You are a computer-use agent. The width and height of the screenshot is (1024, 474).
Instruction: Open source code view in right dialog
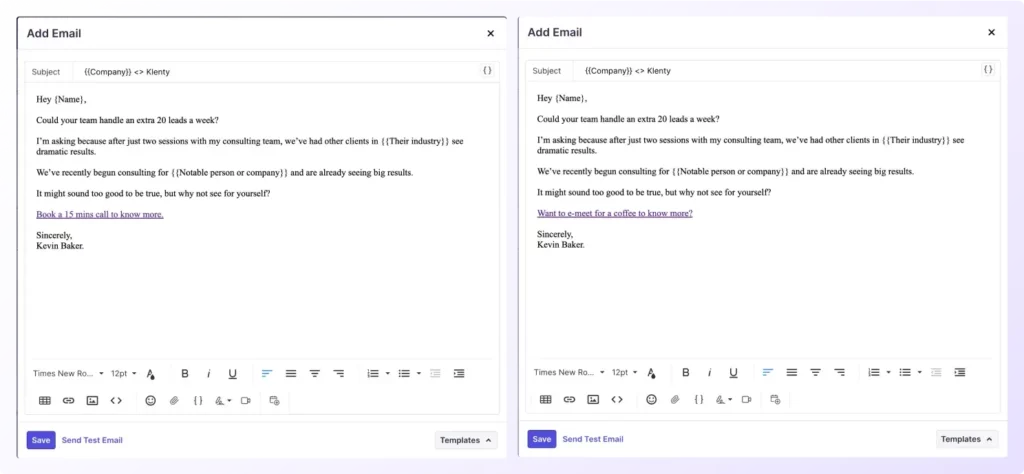coord(617,399)
